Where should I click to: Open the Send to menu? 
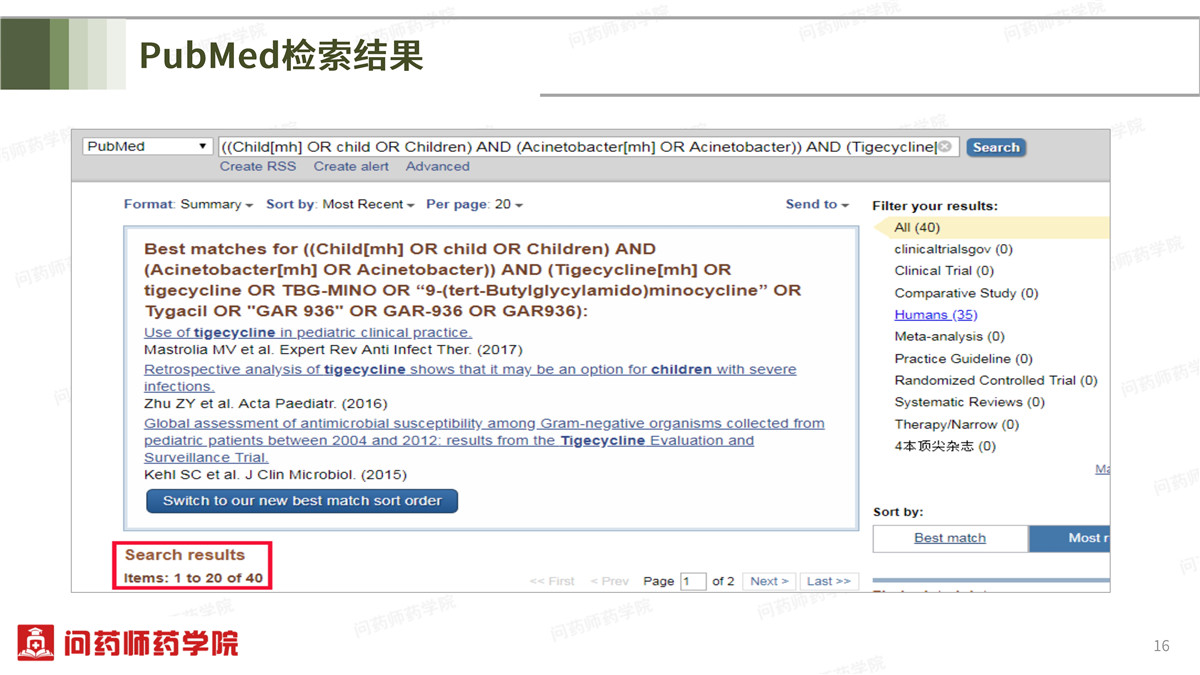coord(817,204)
